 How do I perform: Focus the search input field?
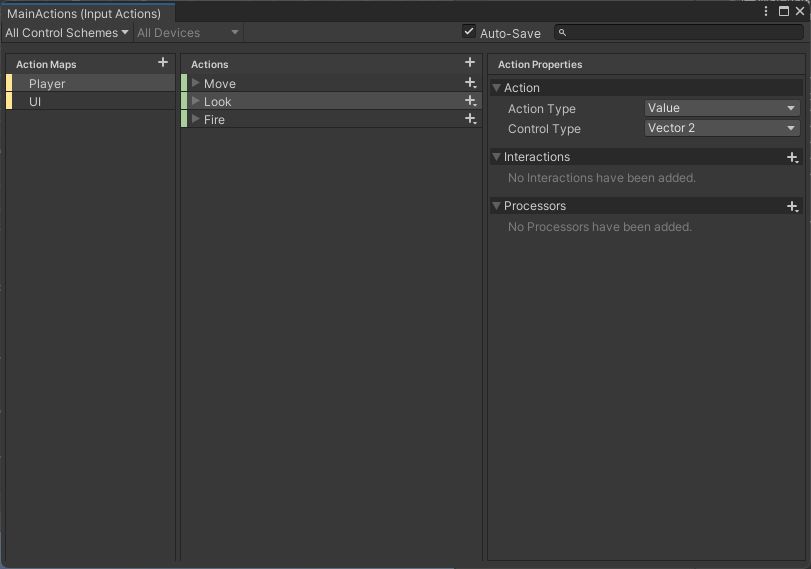[679, 33]
